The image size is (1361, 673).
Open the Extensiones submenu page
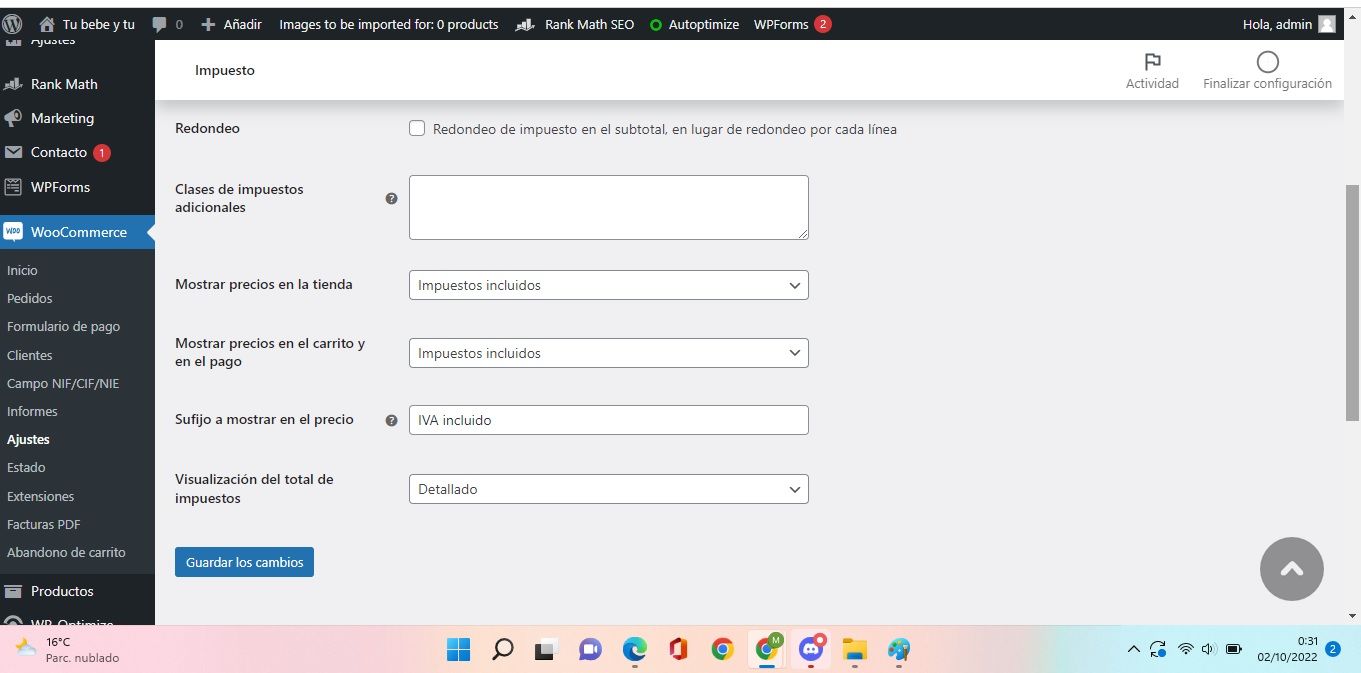(x=41, y=496)
